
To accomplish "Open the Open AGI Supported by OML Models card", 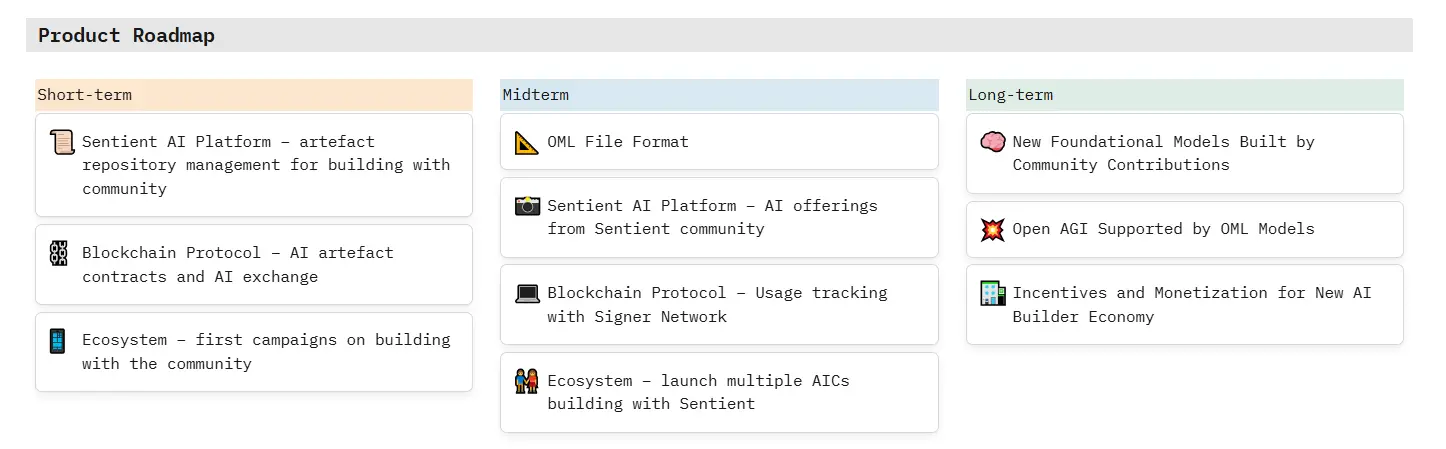I will click(1163, 229).
